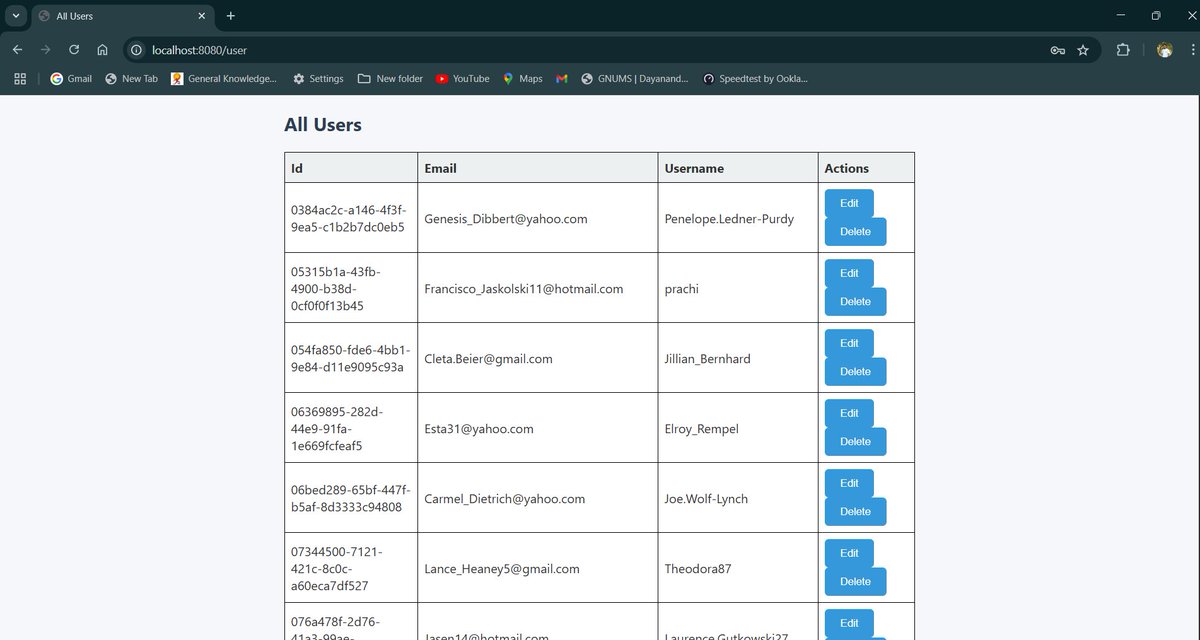This screenshot has height=640, width=1200.
Task: Select username prachi cell
Action: coord(738,288)
